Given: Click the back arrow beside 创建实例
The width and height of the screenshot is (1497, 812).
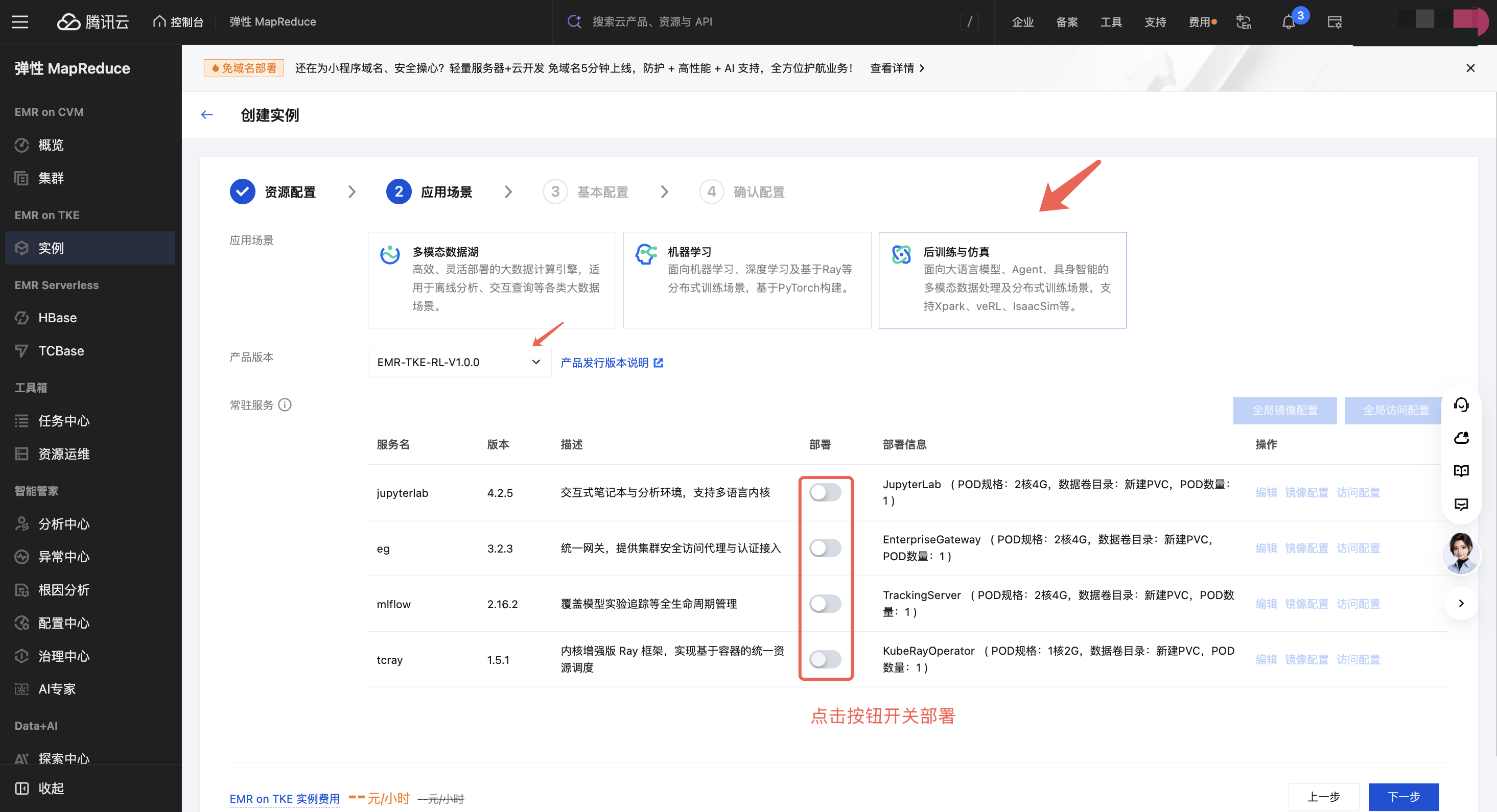Looking at the screenshot, I should pos(207,115).
